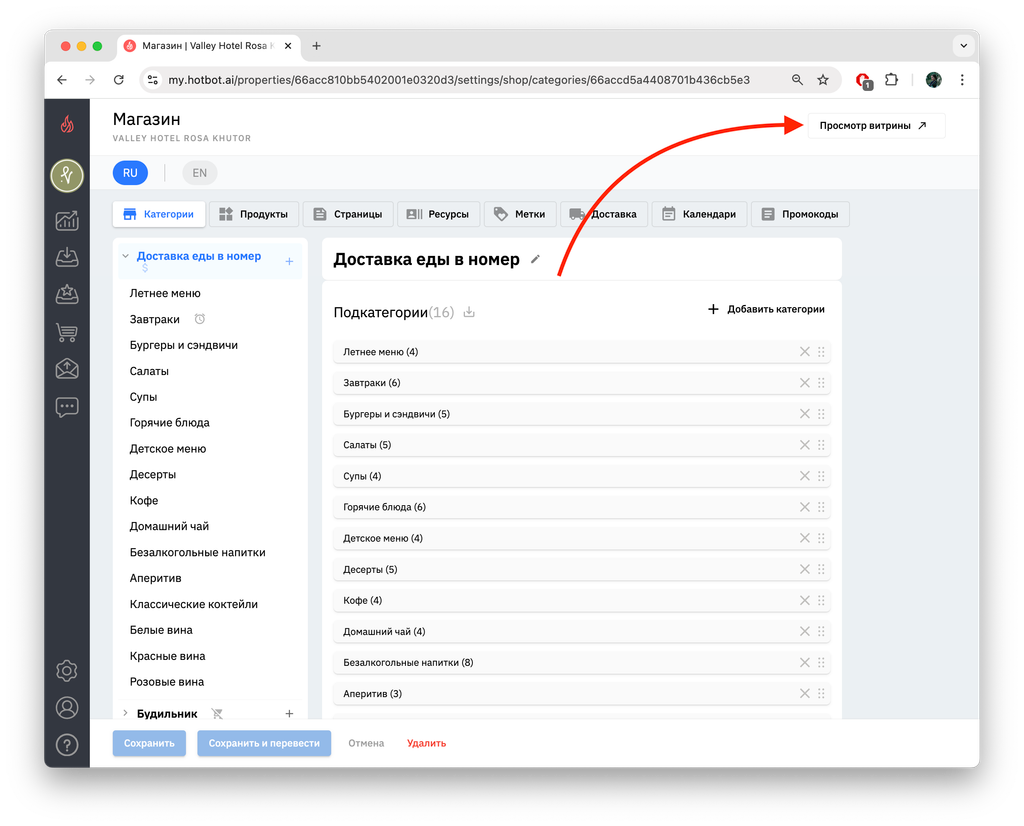The image size is (1024, 826).
Task: Remove Кофе (4) subcategory row
Action: click(805, 600)
